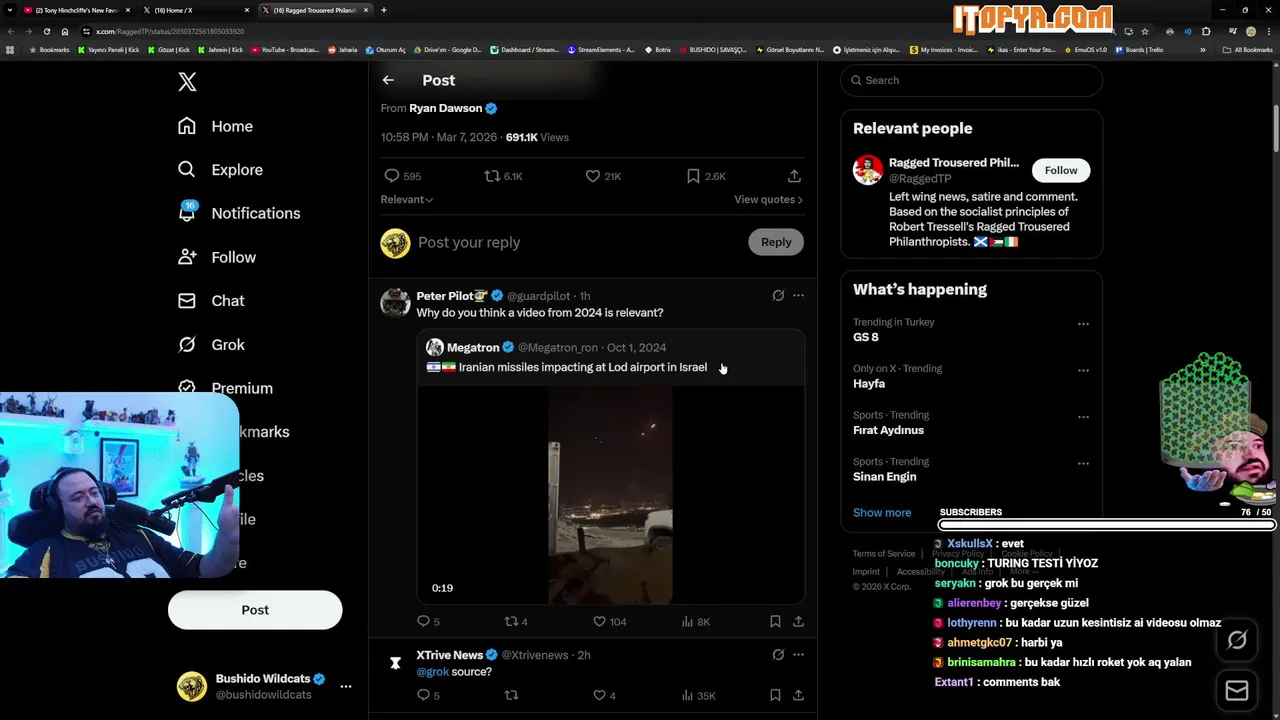Reload the page with browser refresh button
The image size is (1280, 720).
pos(46,31)
